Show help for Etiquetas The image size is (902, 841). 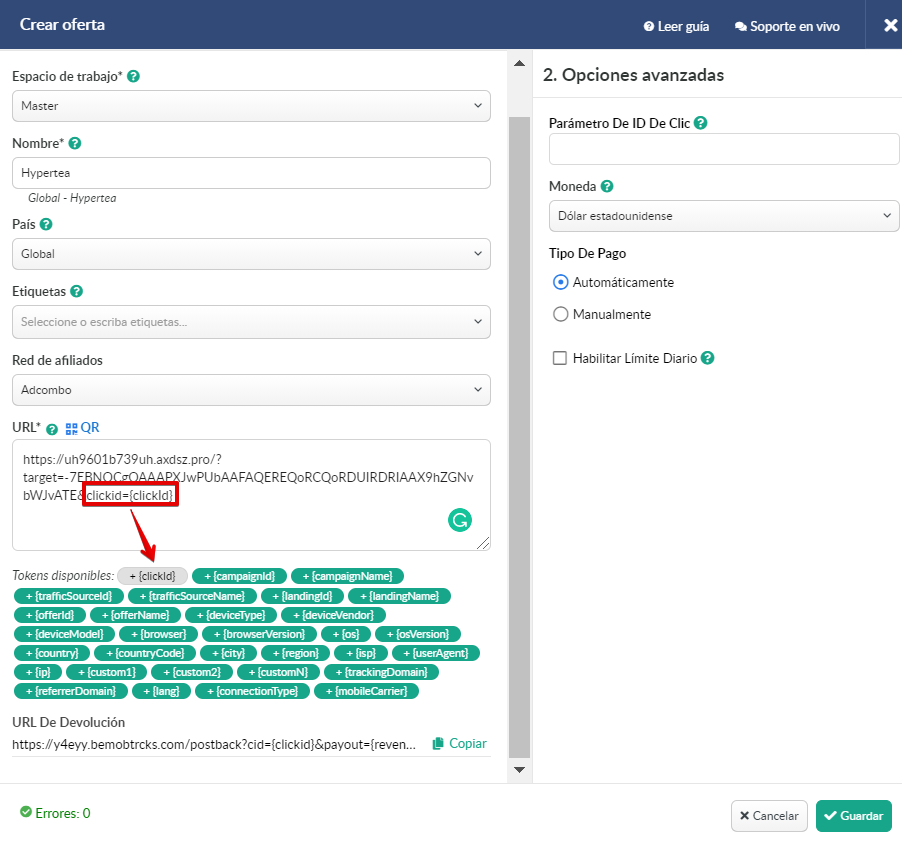[77, 292]
